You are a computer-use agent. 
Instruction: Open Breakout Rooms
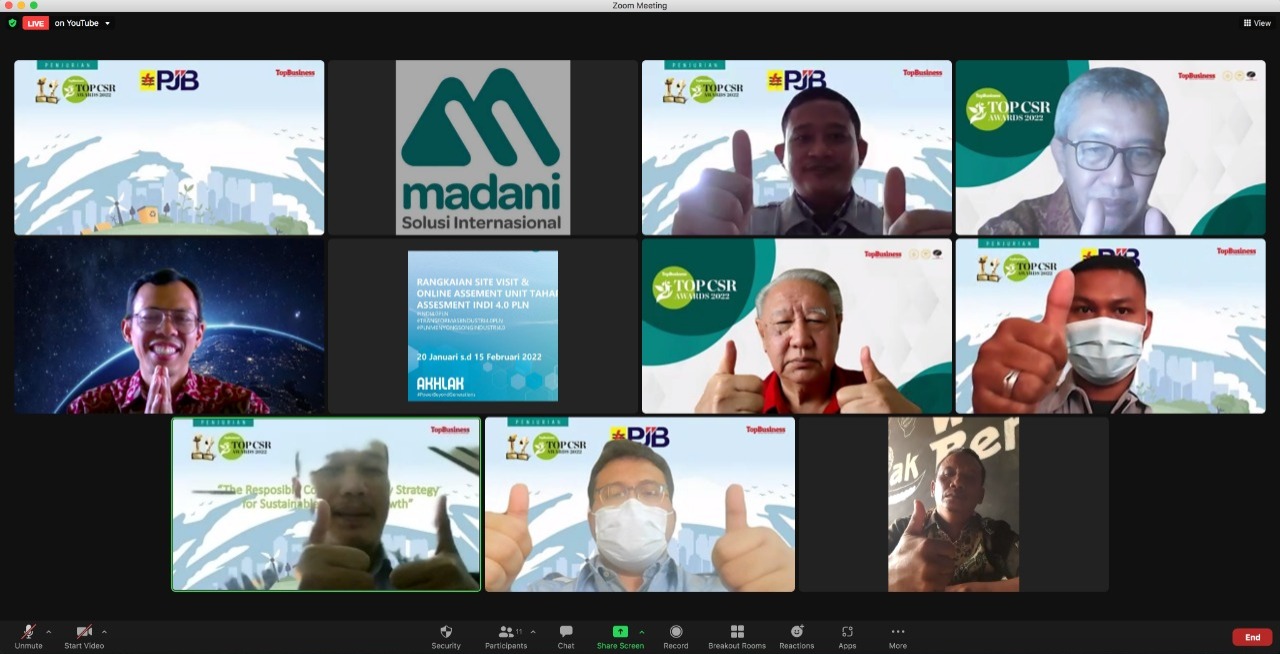point(737,636)
